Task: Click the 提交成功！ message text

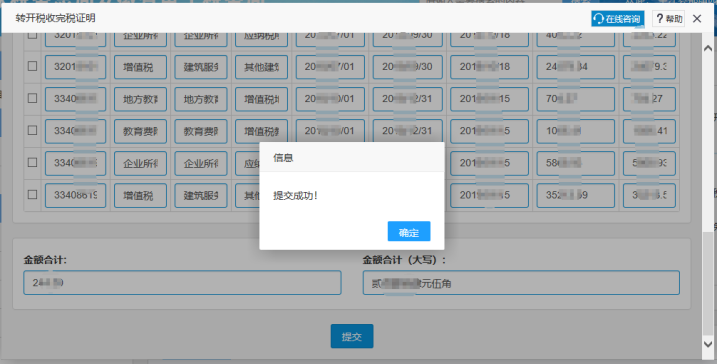Action: coord(295,196)
